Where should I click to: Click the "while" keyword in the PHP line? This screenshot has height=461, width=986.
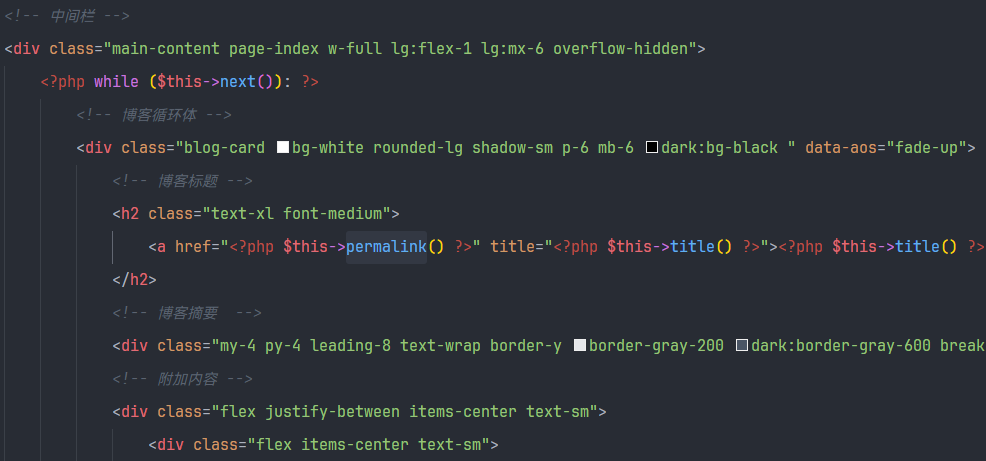(x=117, y=82)
